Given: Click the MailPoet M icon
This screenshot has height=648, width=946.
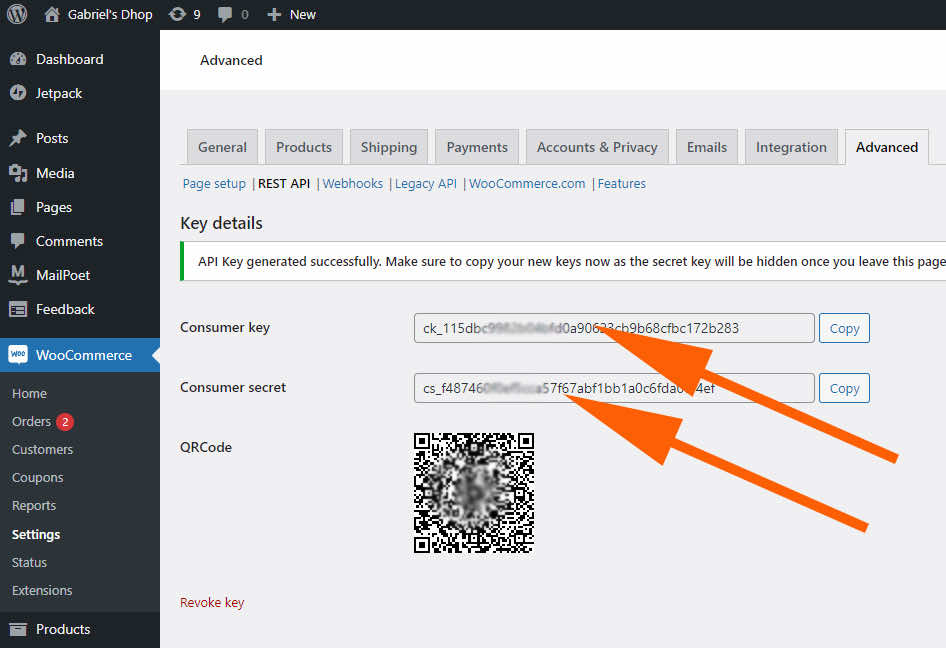Looking at the screenshot, I should coord(18,275).
